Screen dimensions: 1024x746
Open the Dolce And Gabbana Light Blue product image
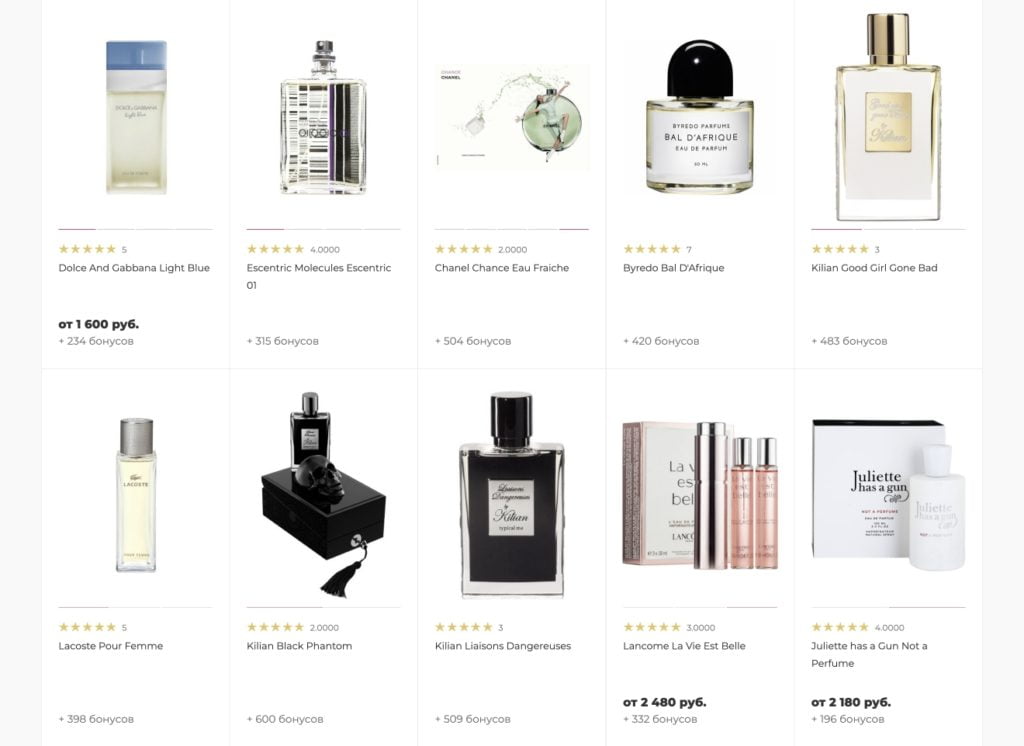(136, 118)
